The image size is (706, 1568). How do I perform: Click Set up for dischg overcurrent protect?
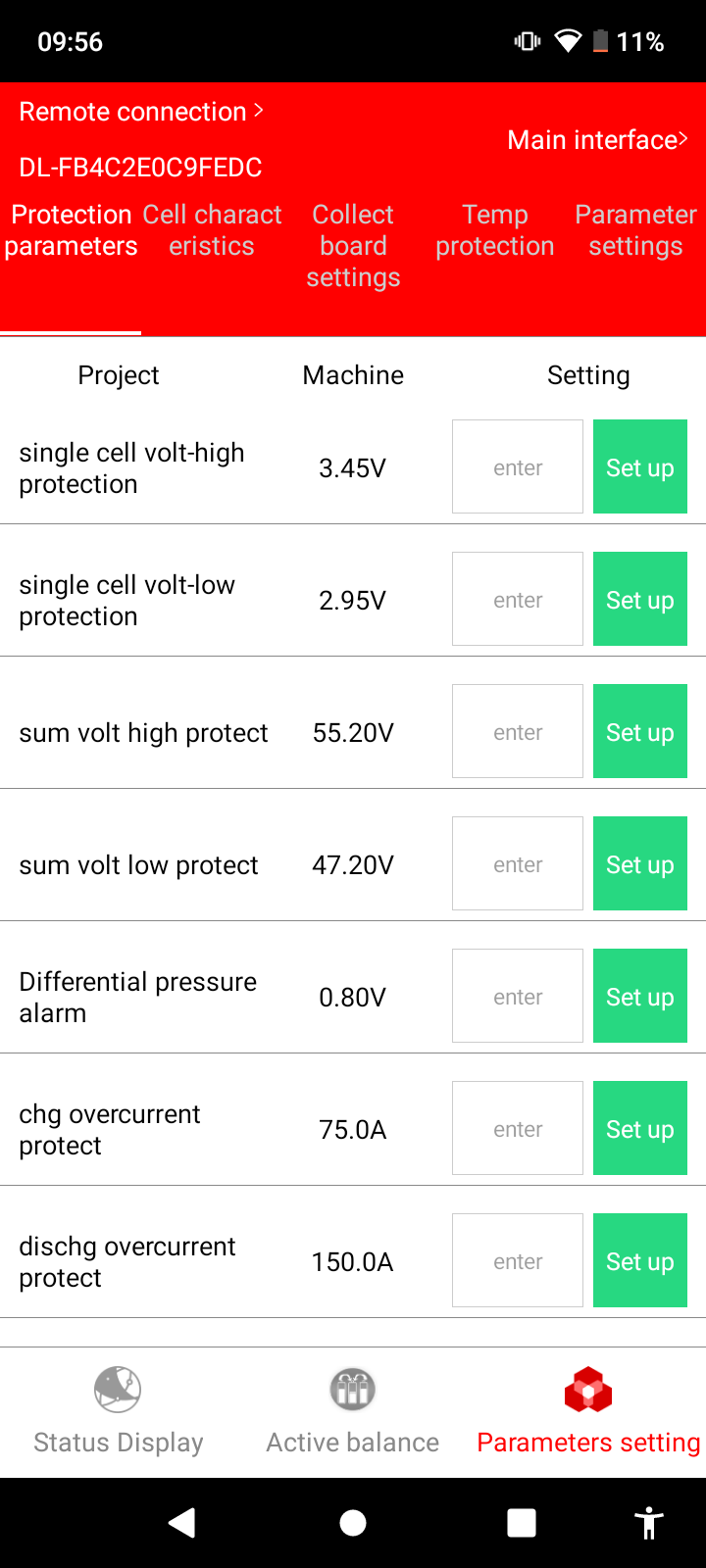point(640,1261)
